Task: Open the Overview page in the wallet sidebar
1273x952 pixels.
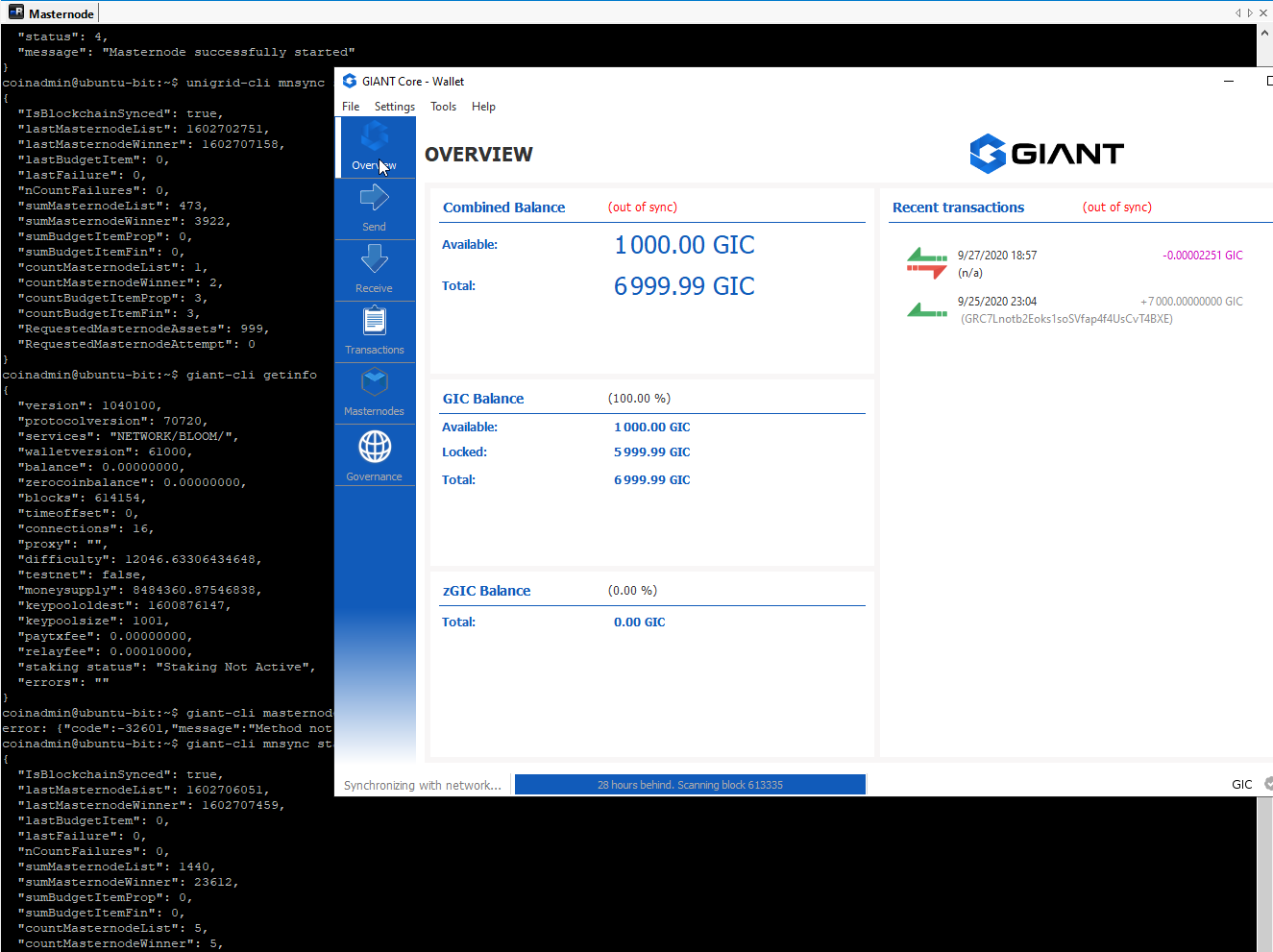Action: (x=375, y=147)
